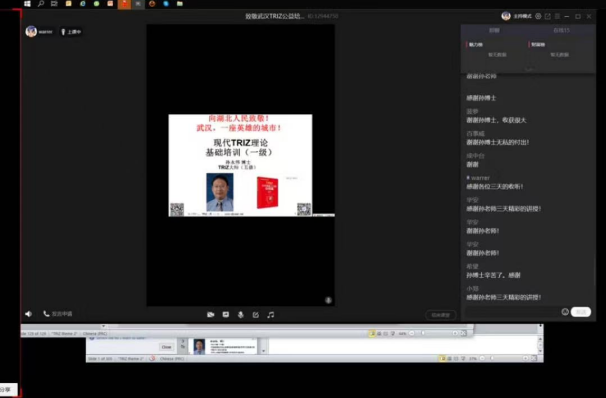This screenshot has width=606, height=398.
Task: Switch to the discussion tab
Action: pyautogui.click(x=494, y=30)
